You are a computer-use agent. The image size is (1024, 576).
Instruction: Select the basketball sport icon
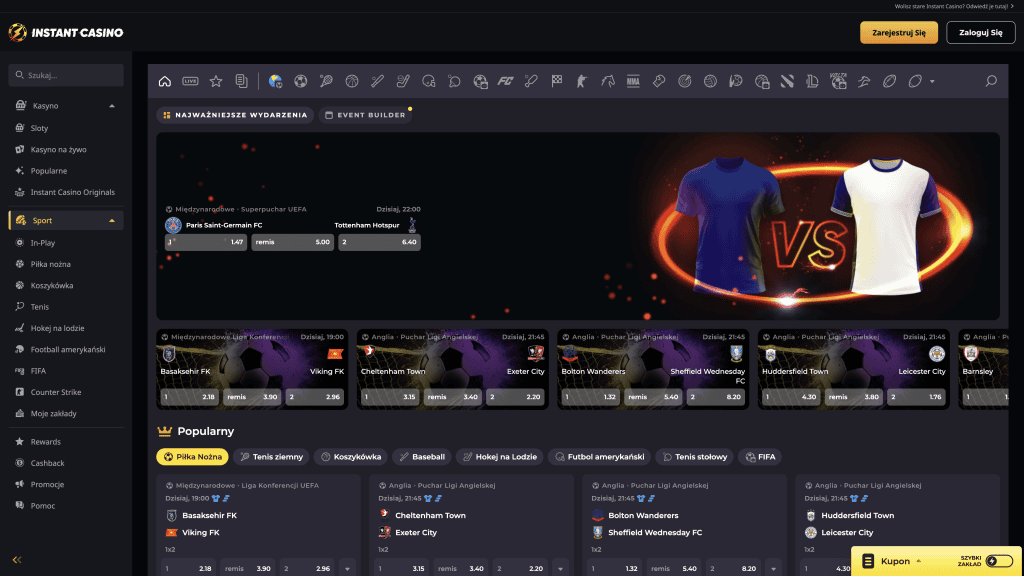(352, 81)
